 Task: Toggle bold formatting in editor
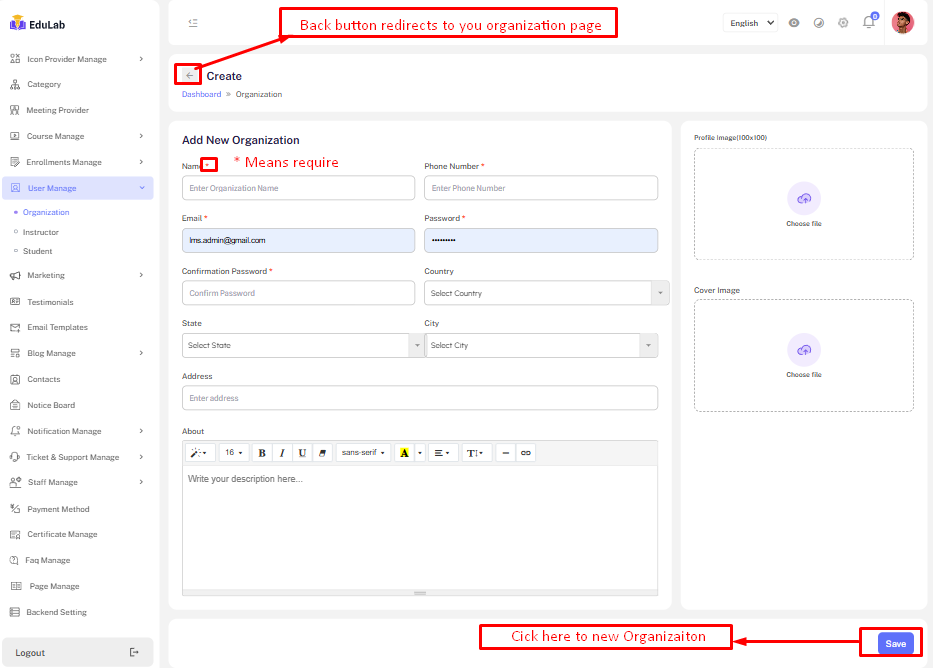pos(262,453)
